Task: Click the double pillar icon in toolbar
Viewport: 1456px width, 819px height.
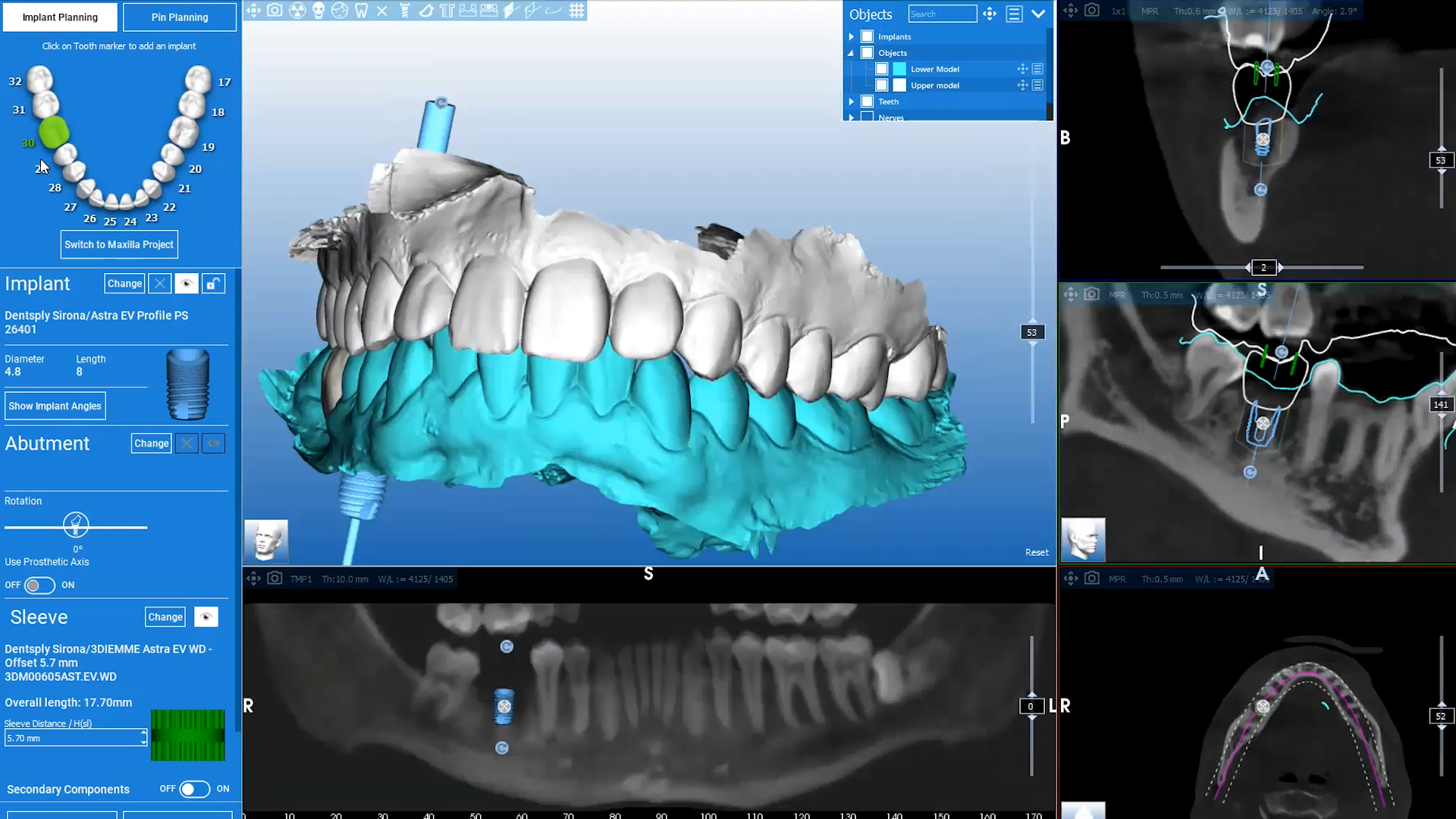Action: tap(447, 11)
